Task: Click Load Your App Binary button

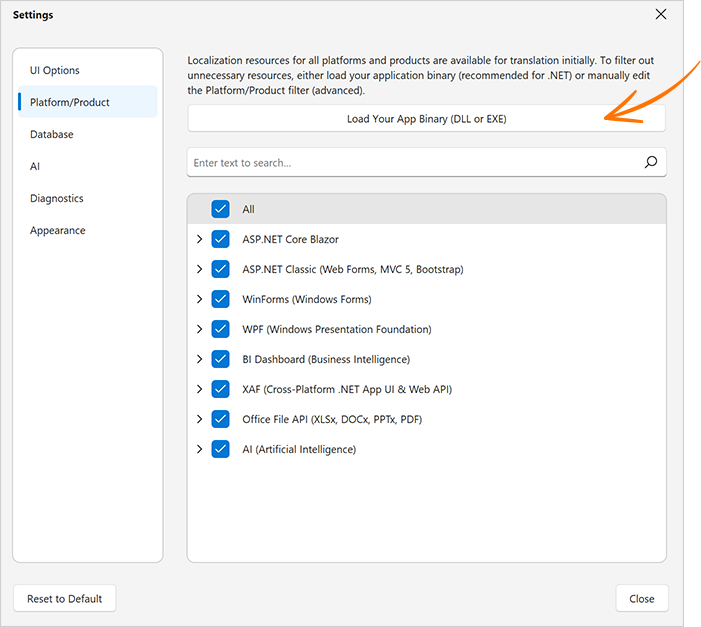Action: tap(427, 119)
